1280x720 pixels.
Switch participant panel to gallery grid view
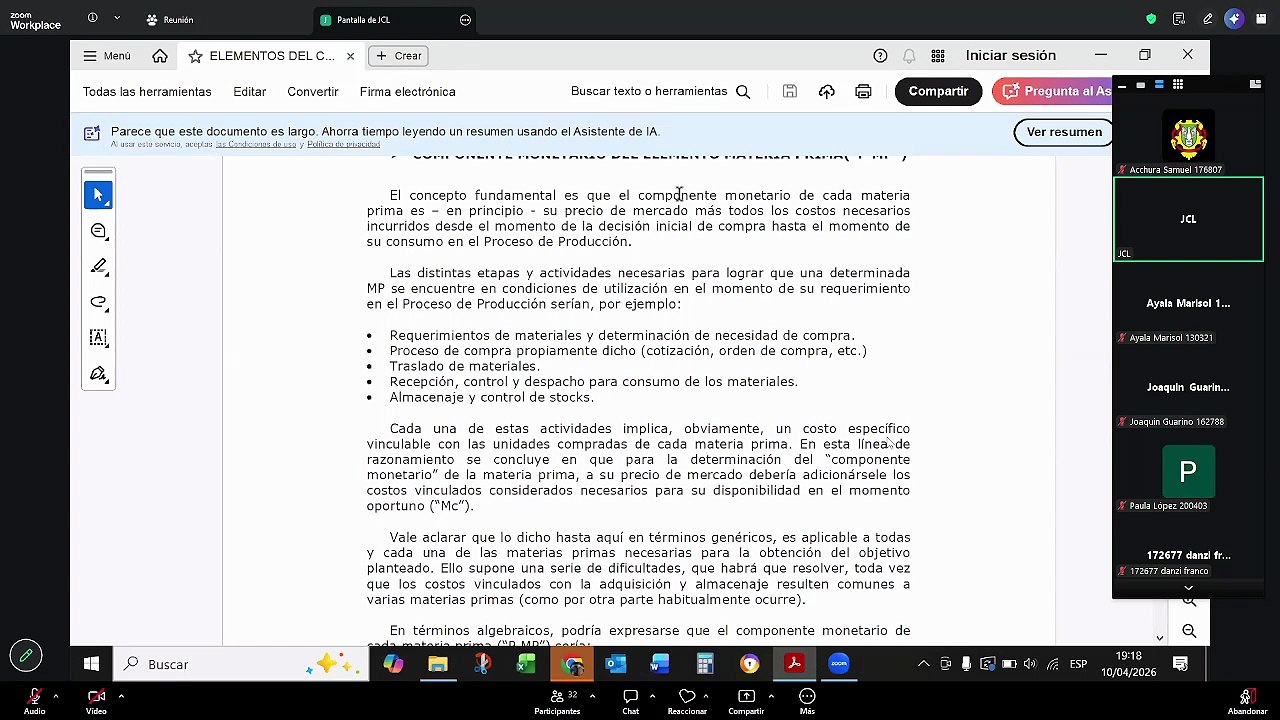pyautogui.click(x=1178, y=85)
